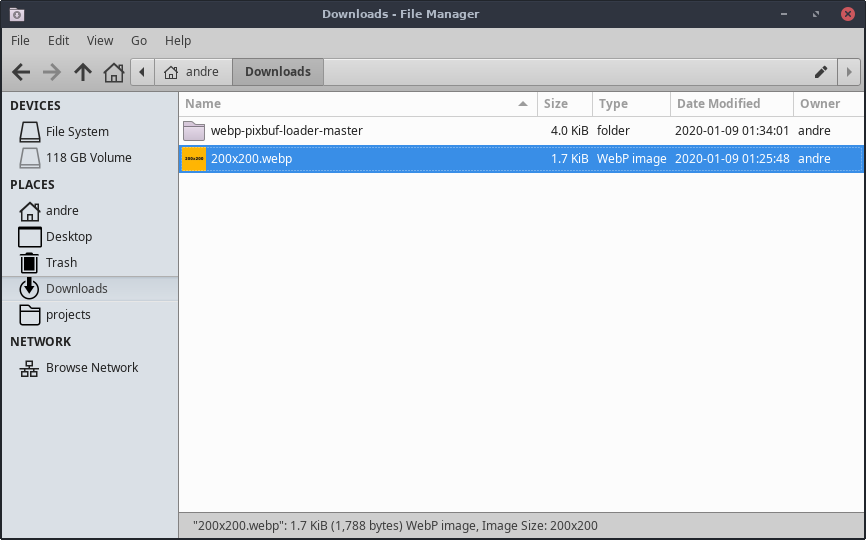Viewport: 866px width, 540px height.
Task: Open the Trash in Places
Action: [x=61, y=262]
